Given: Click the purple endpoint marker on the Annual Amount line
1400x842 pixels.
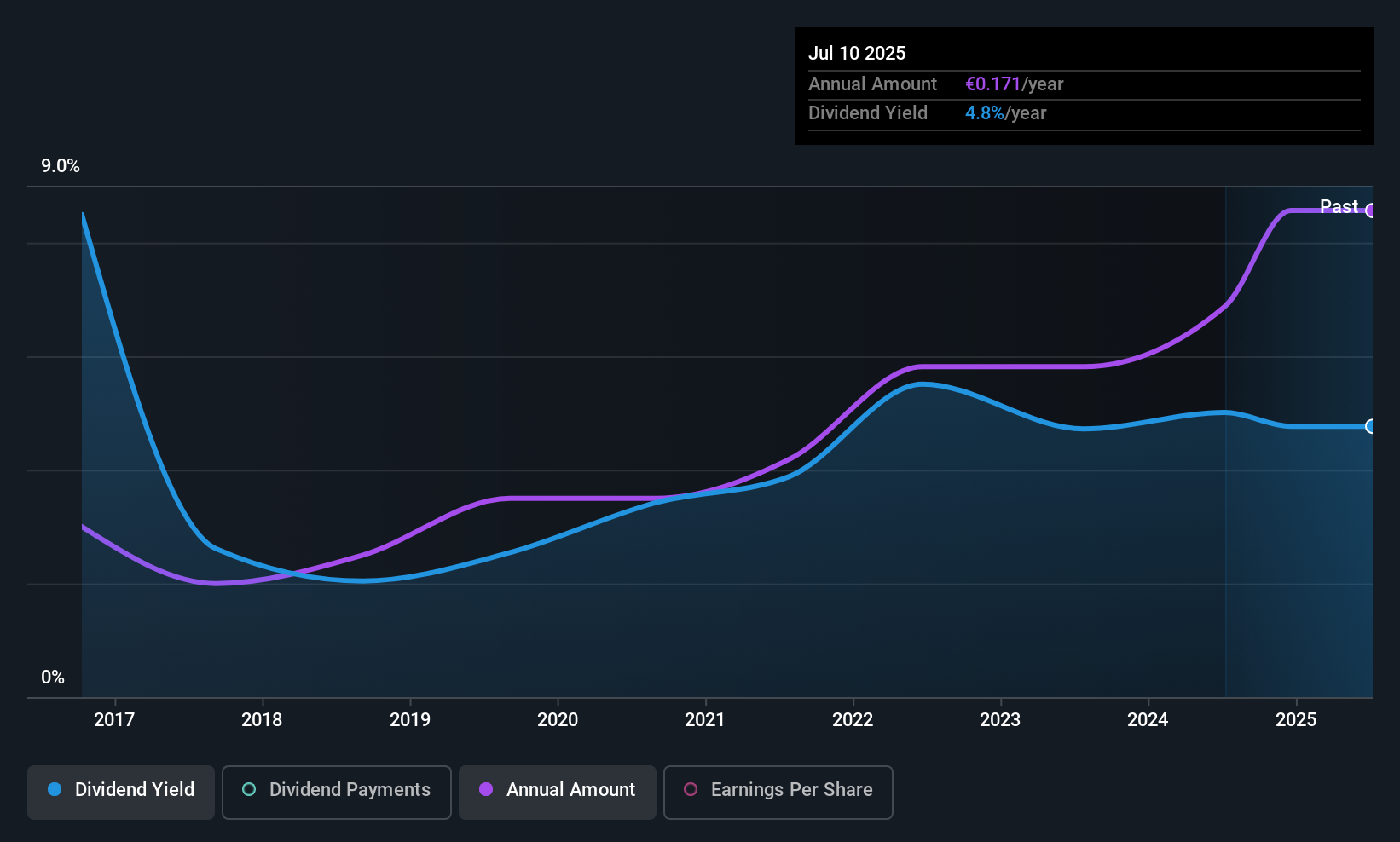Looking at the screenshot, I should click(1370, 210).
